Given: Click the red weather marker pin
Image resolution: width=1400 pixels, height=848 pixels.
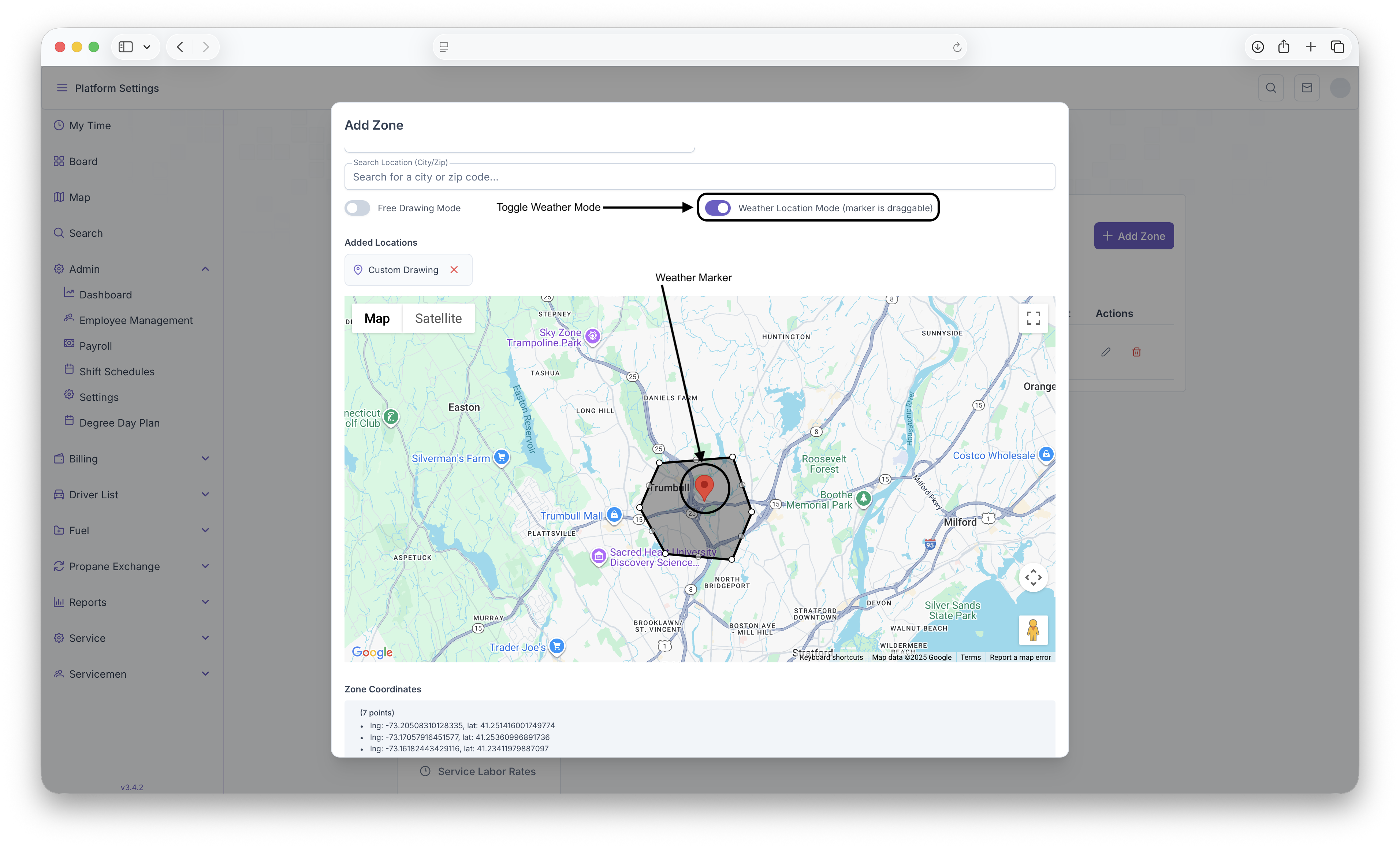Looking at the screenshot, I should coord(704,487).
